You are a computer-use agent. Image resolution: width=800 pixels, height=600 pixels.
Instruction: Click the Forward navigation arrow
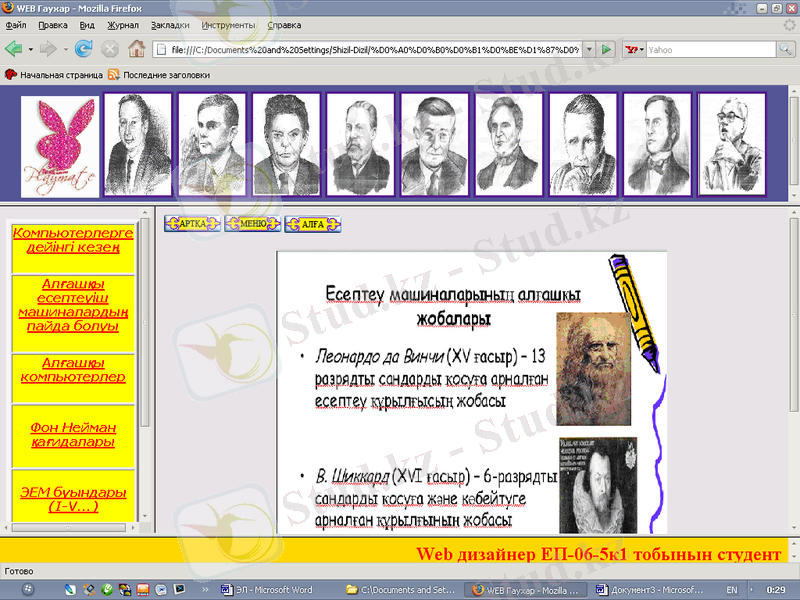pos(48,48)
